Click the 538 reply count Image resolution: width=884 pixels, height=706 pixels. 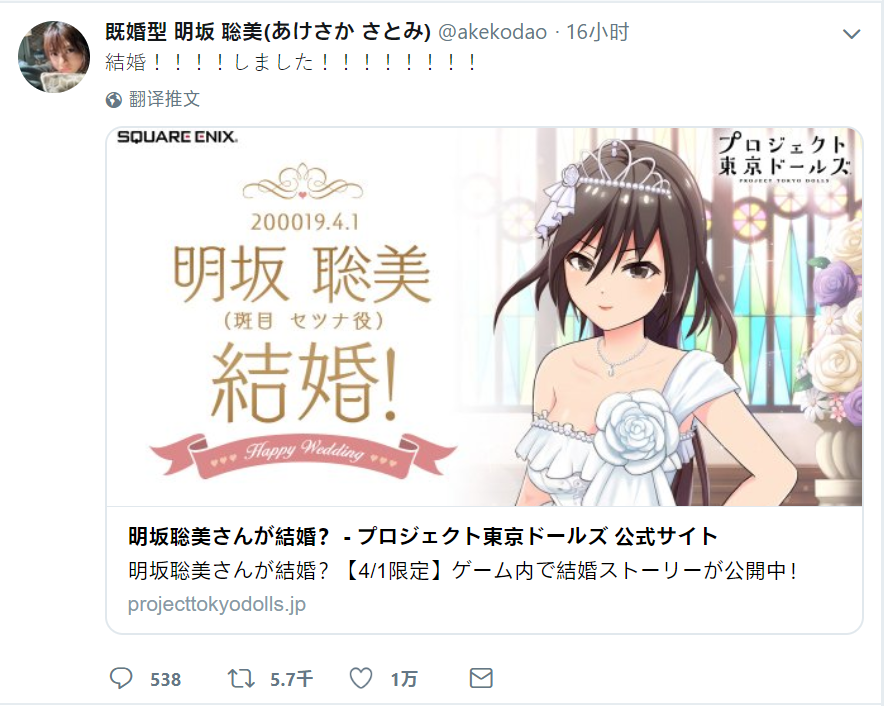[166, 679]
